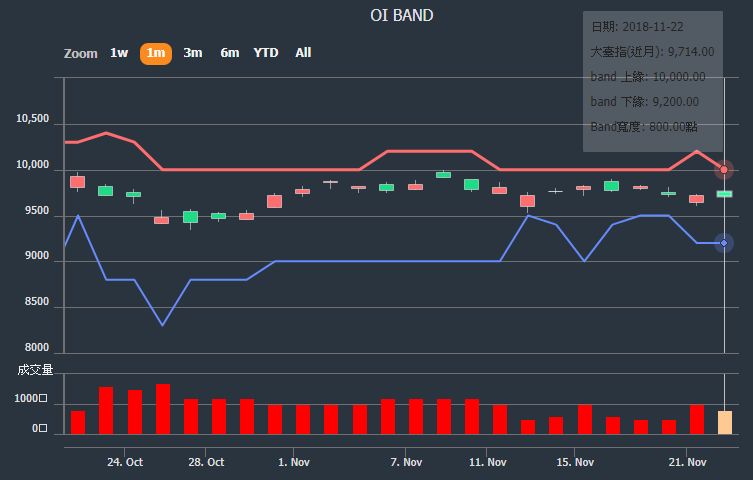The width and height of the screenshot is (753, 480).
Task: Show All data range
Action: click(x=303, y=53)
